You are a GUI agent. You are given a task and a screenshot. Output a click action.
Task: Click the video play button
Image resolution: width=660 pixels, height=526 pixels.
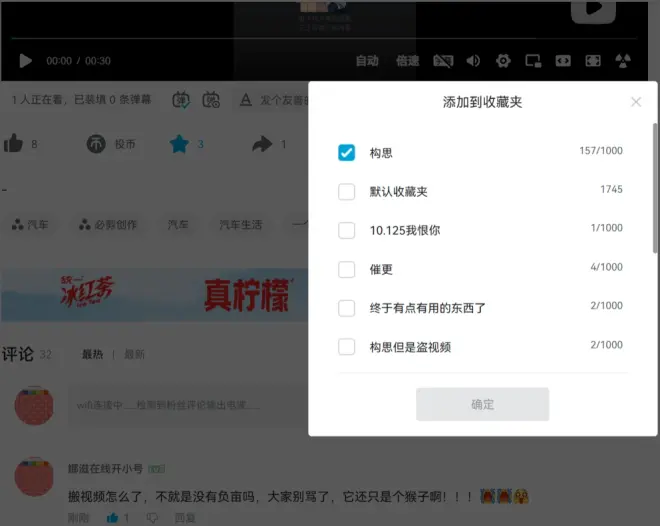(x=26, y=61)
